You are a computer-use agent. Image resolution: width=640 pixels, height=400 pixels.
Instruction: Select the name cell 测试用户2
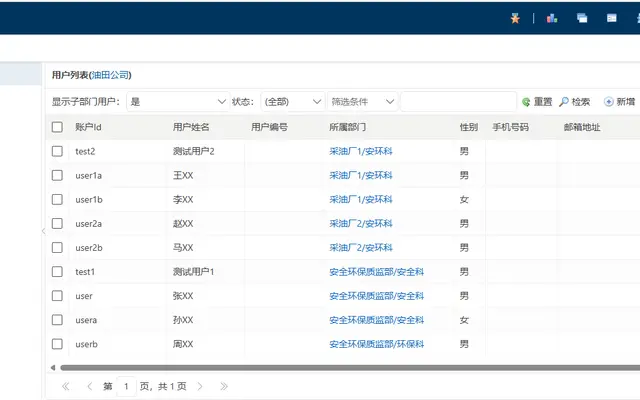193,151
